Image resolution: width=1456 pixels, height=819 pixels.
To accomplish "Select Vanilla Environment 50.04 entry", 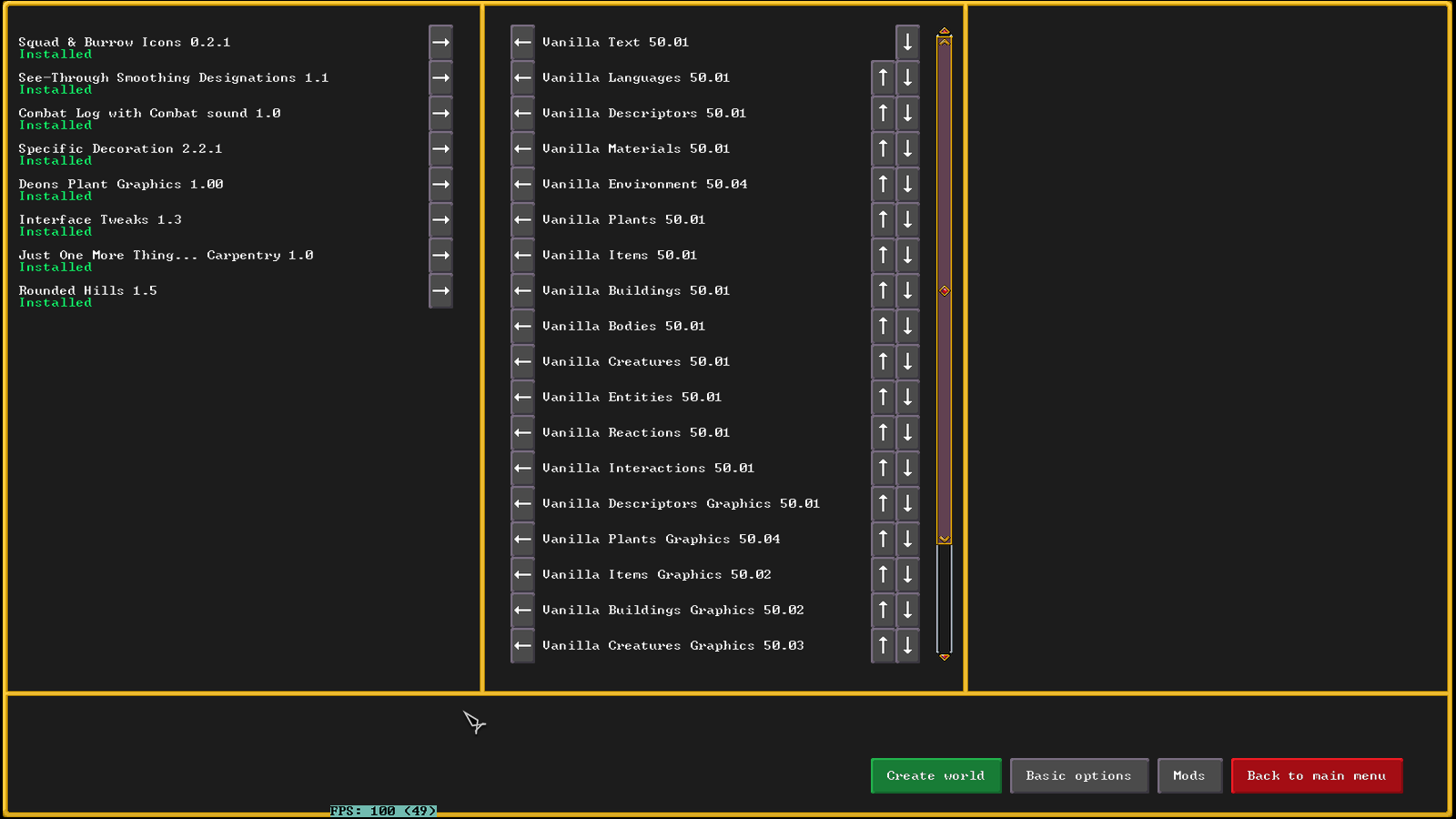I will click(x=644, y=184).
